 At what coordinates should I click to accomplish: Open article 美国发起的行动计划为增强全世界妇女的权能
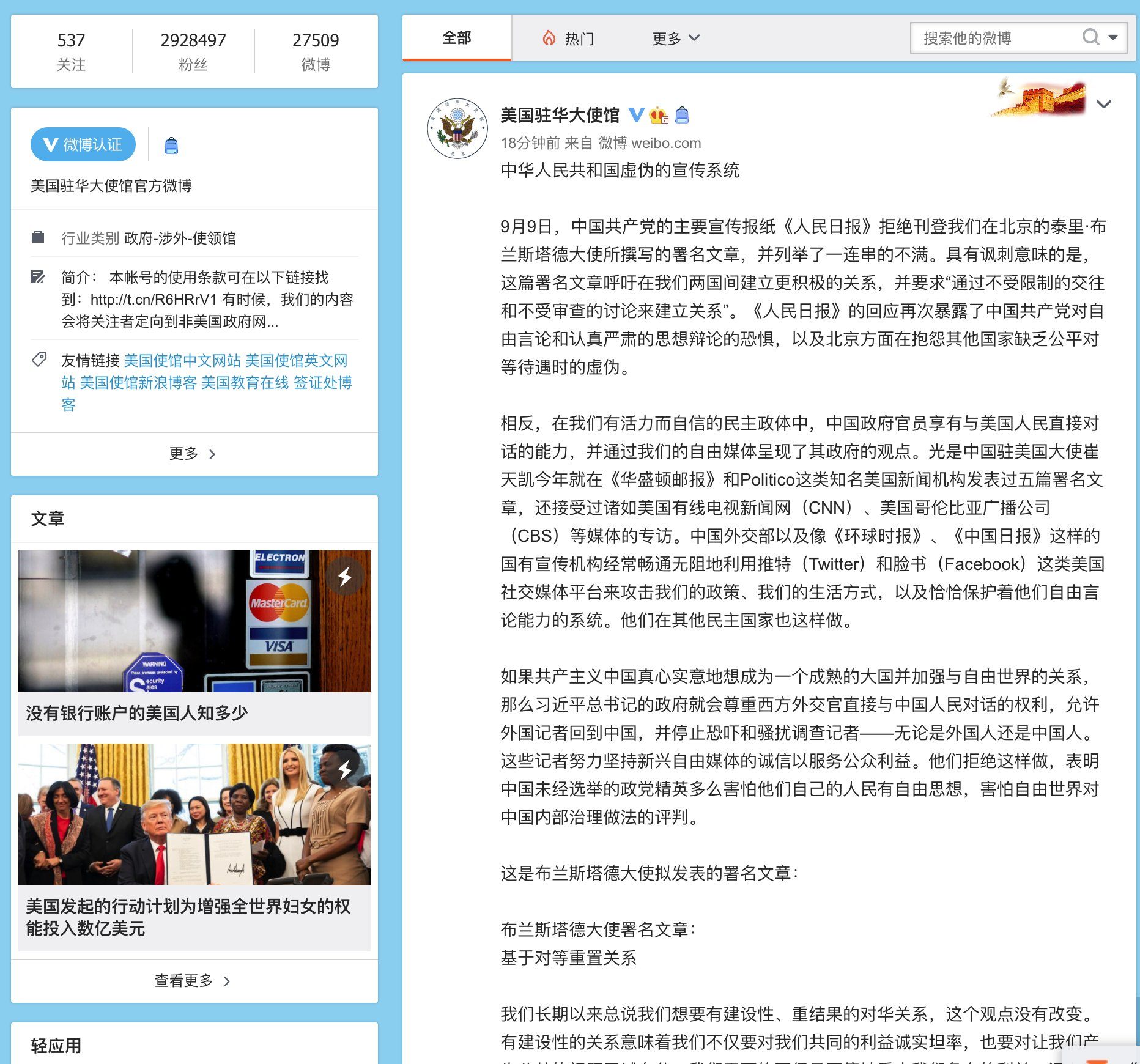[188, 917]
